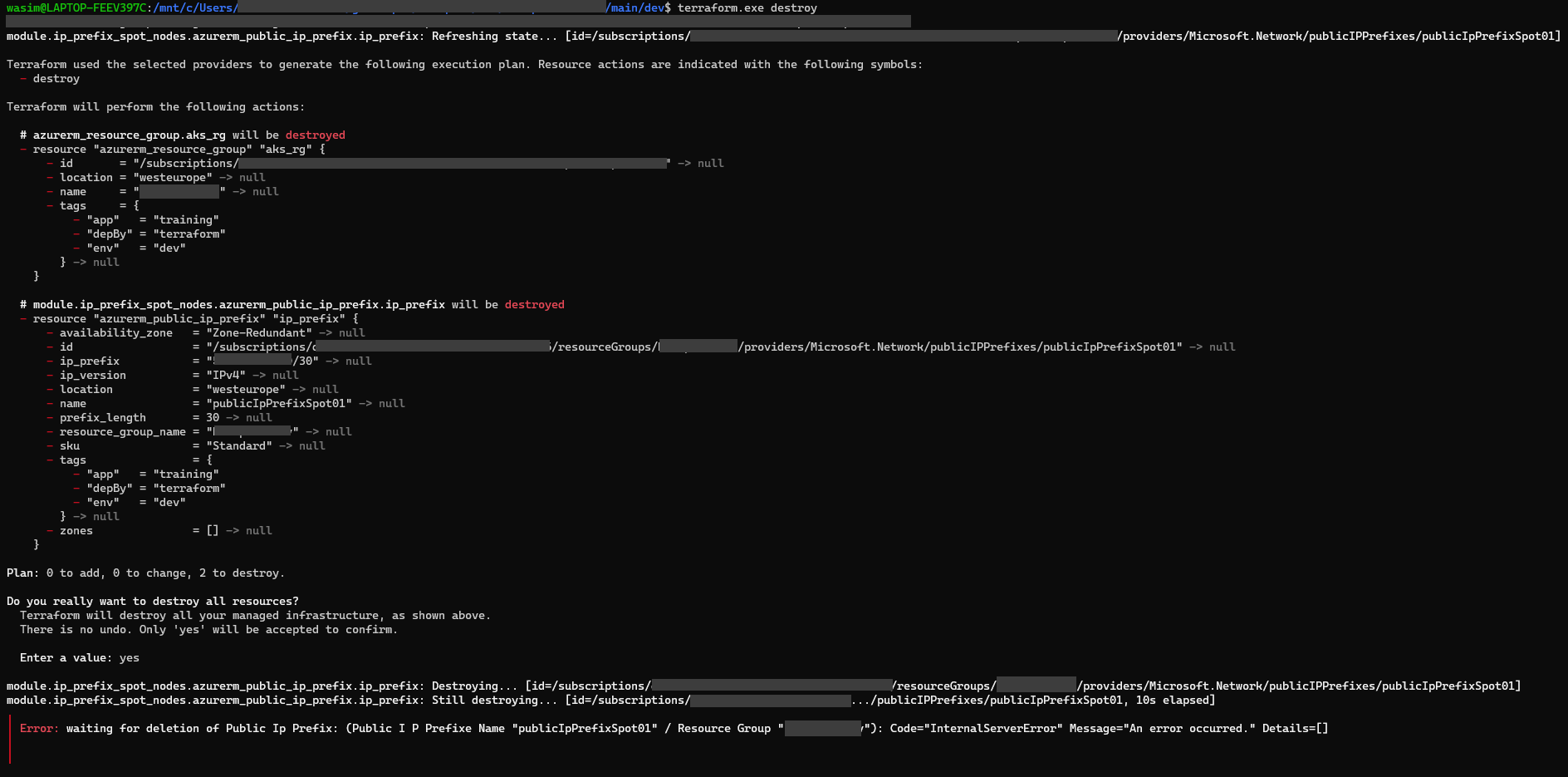
Task: Select the prefix_length value 30
Action: coord(212,417)
